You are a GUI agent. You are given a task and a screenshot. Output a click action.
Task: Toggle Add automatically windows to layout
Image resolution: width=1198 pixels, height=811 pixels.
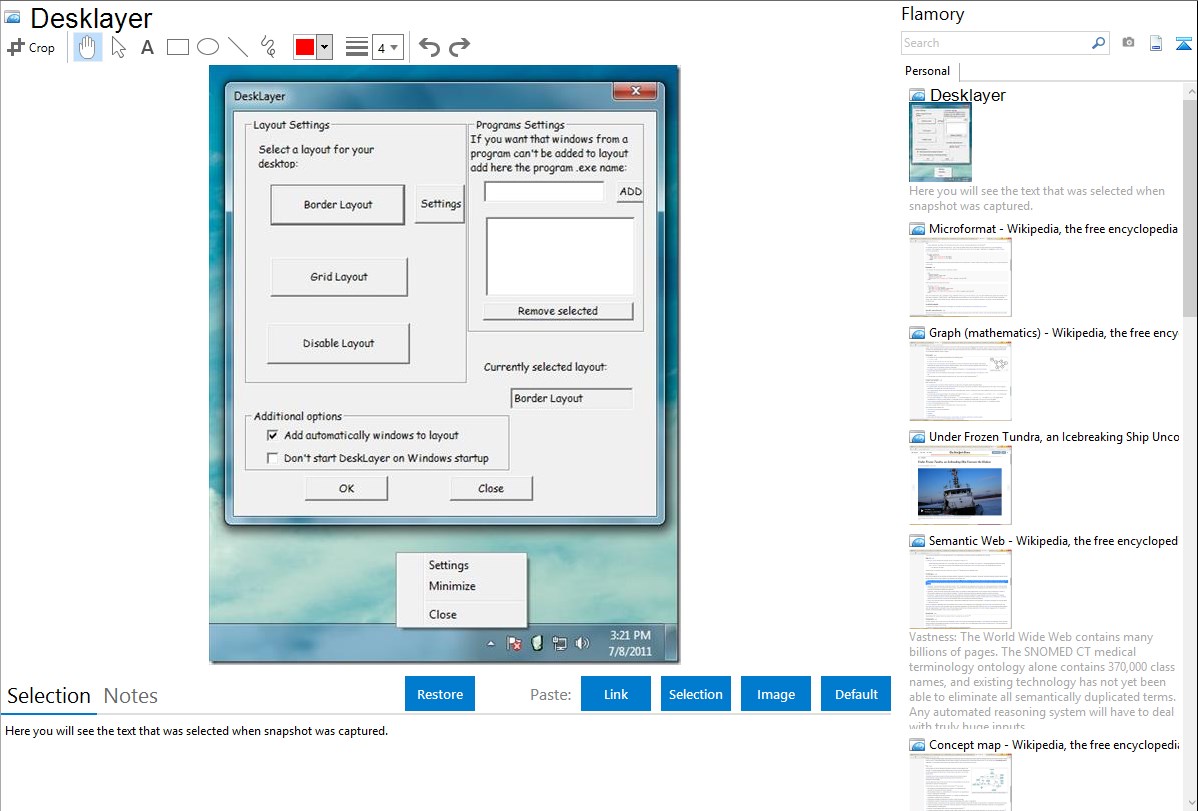point(272,435)
